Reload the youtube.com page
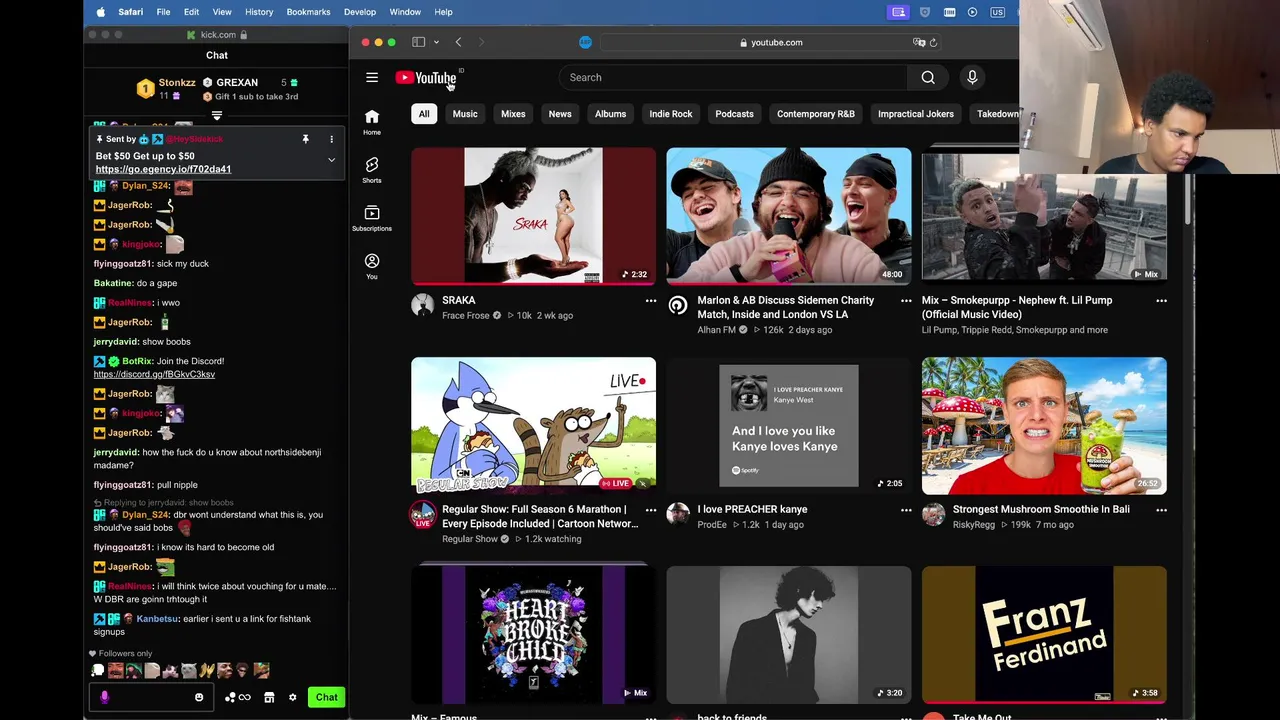 (933, 42)
